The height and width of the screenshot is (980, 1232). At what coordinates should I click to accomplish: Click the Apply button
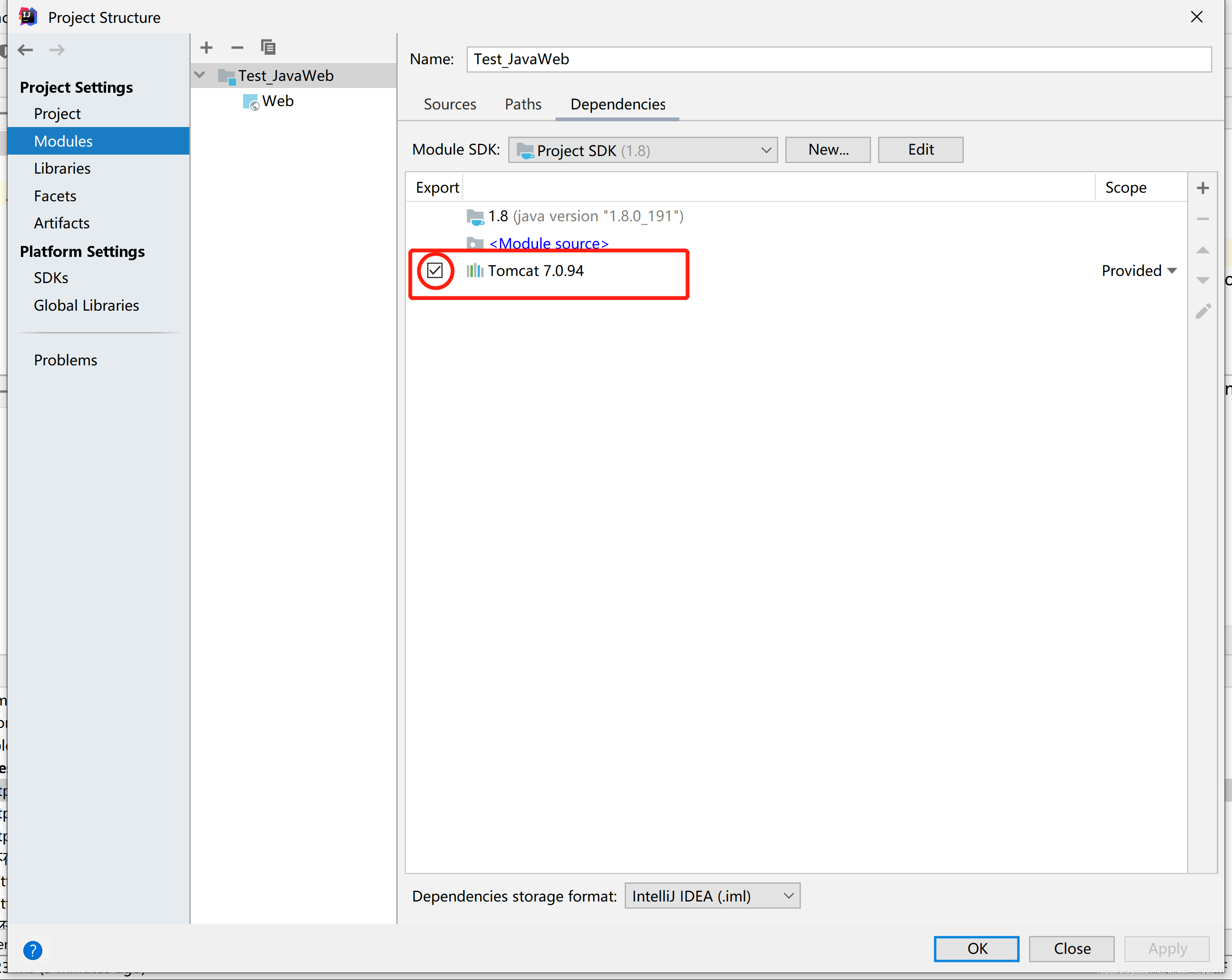click(x=1167, y=949)
